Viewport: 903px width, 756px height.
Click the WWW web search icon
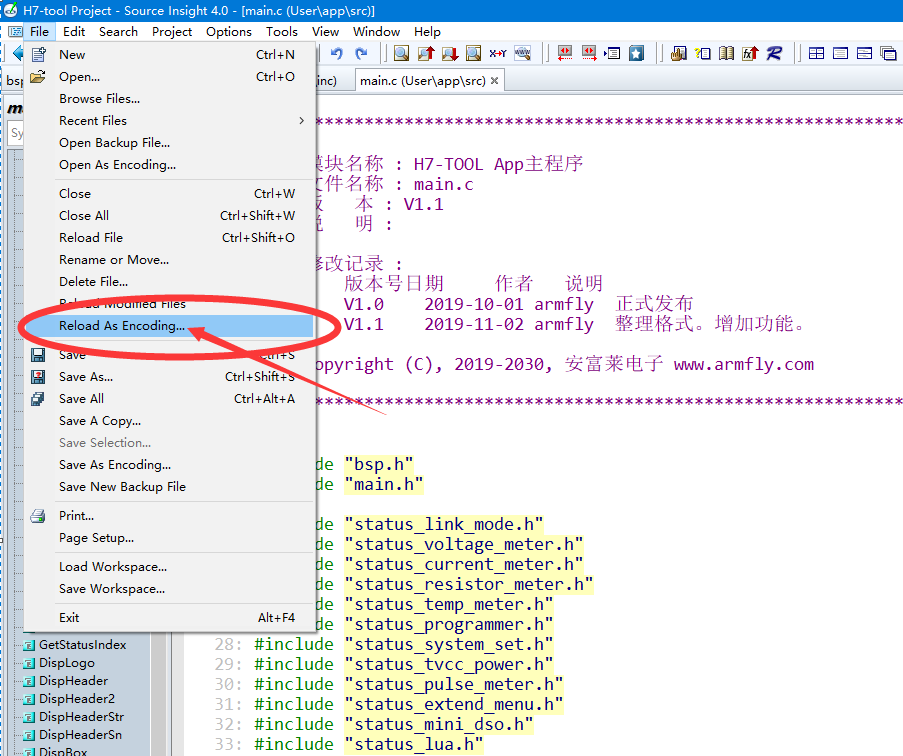[x=522, y=54]
